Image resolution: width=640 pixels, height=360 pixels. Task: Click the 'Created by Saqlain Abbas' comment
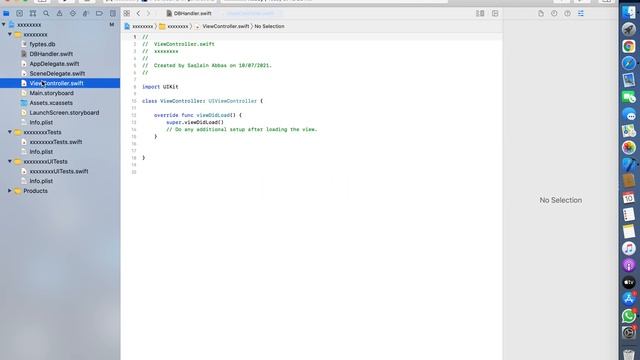pyautogui.click(x=207, y=65)
